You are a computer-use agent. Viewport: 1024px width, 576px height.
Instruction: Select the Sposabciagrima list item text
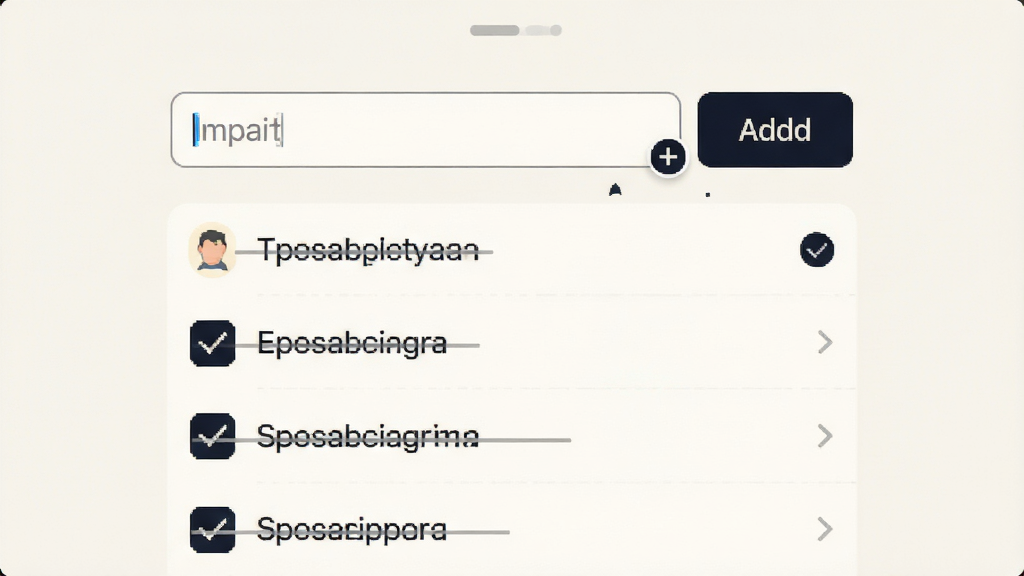pos(368,437)
